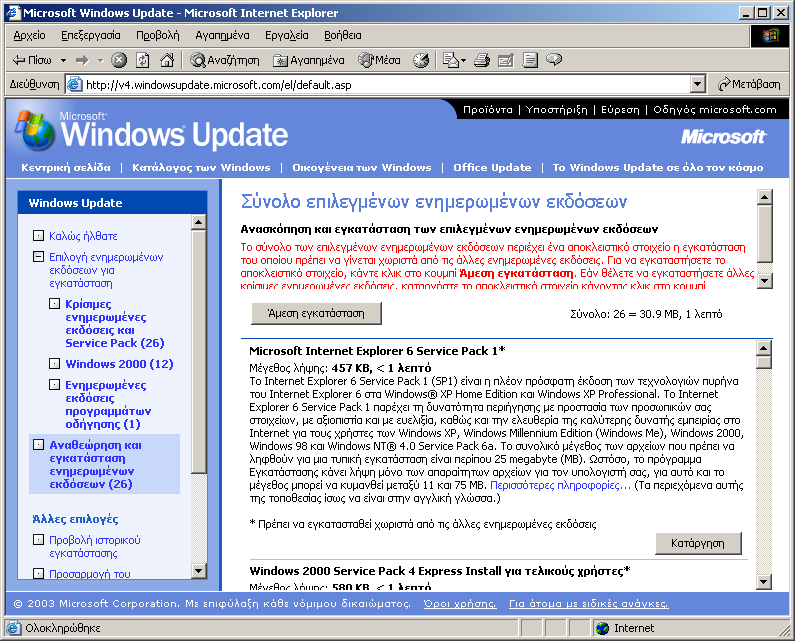Click the Άμεση εγκατάσταση button
Image resolution: width=795 pixels, height=641 pixels.
pos(316,313)
